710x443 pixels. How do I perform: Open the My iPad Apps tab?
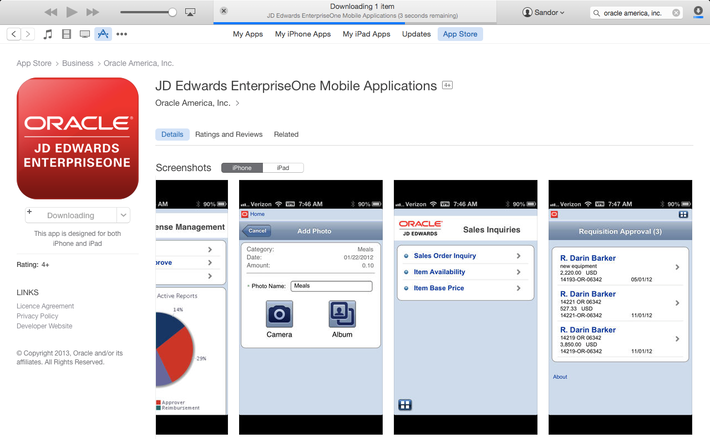click(x=366, y=34)
